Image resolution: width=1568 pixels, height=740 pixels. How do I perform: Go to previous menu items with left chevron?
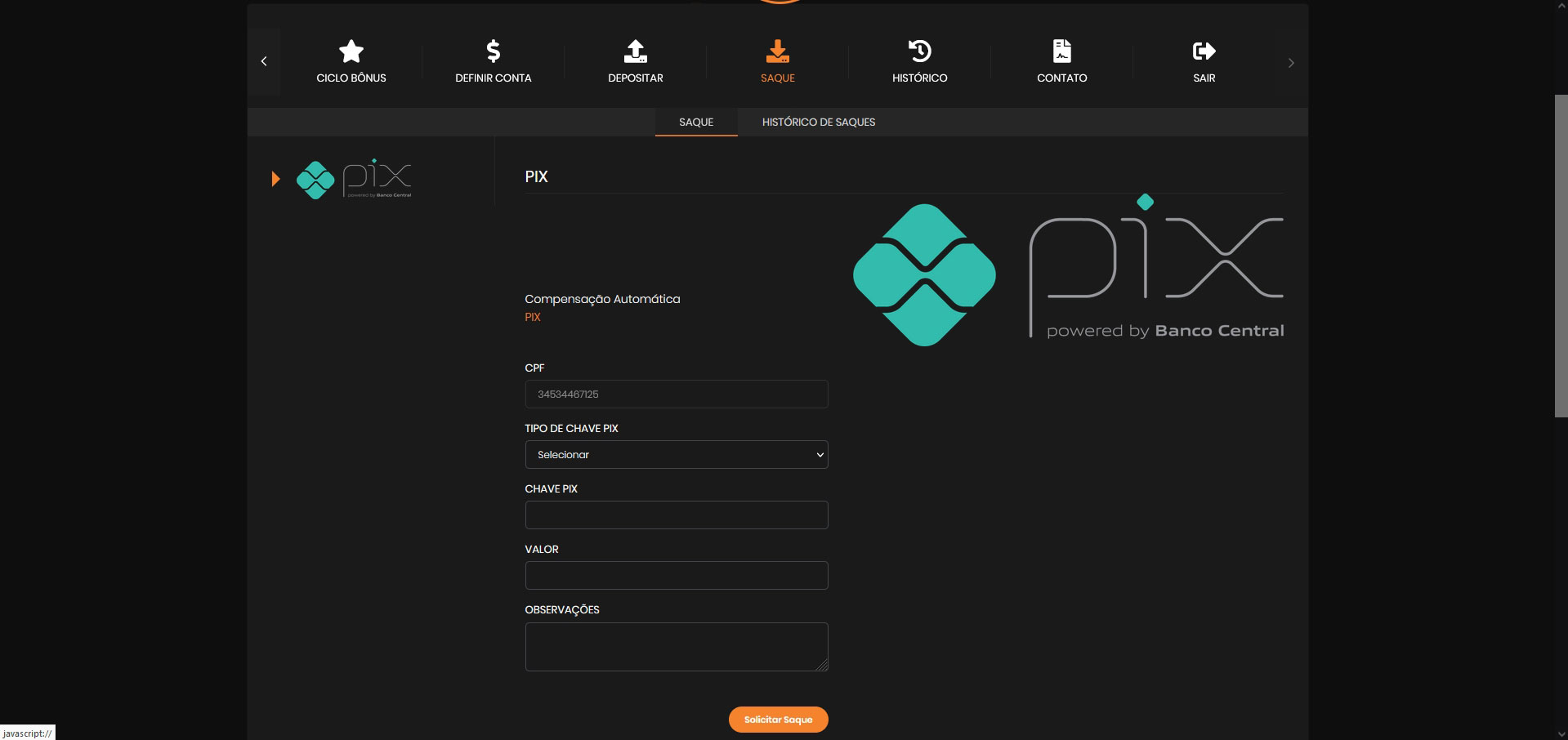coord(264,61)
